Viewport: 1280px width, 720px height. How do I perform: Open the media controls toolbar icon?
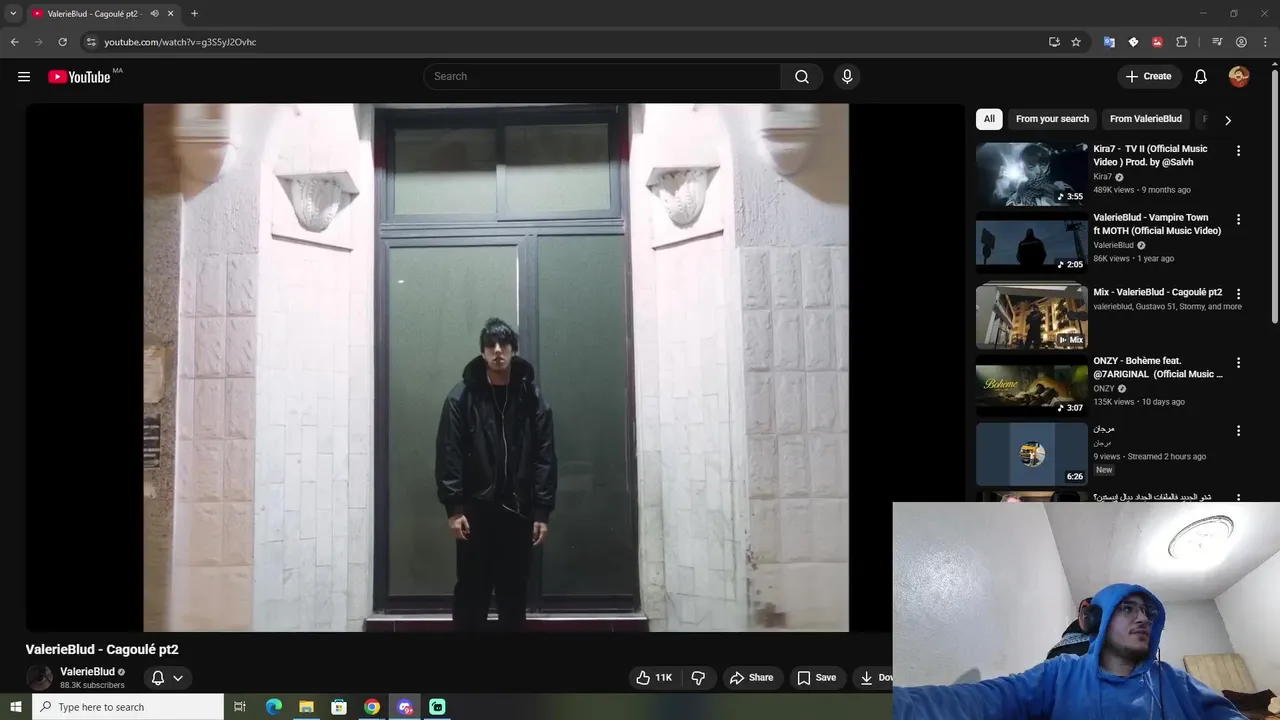[x=1217, y=42]
